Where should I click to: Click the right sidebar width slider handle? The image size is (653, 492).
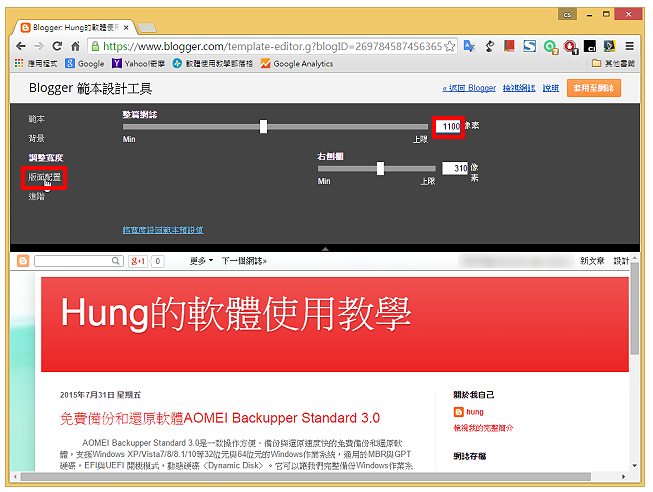pos(380,168)
